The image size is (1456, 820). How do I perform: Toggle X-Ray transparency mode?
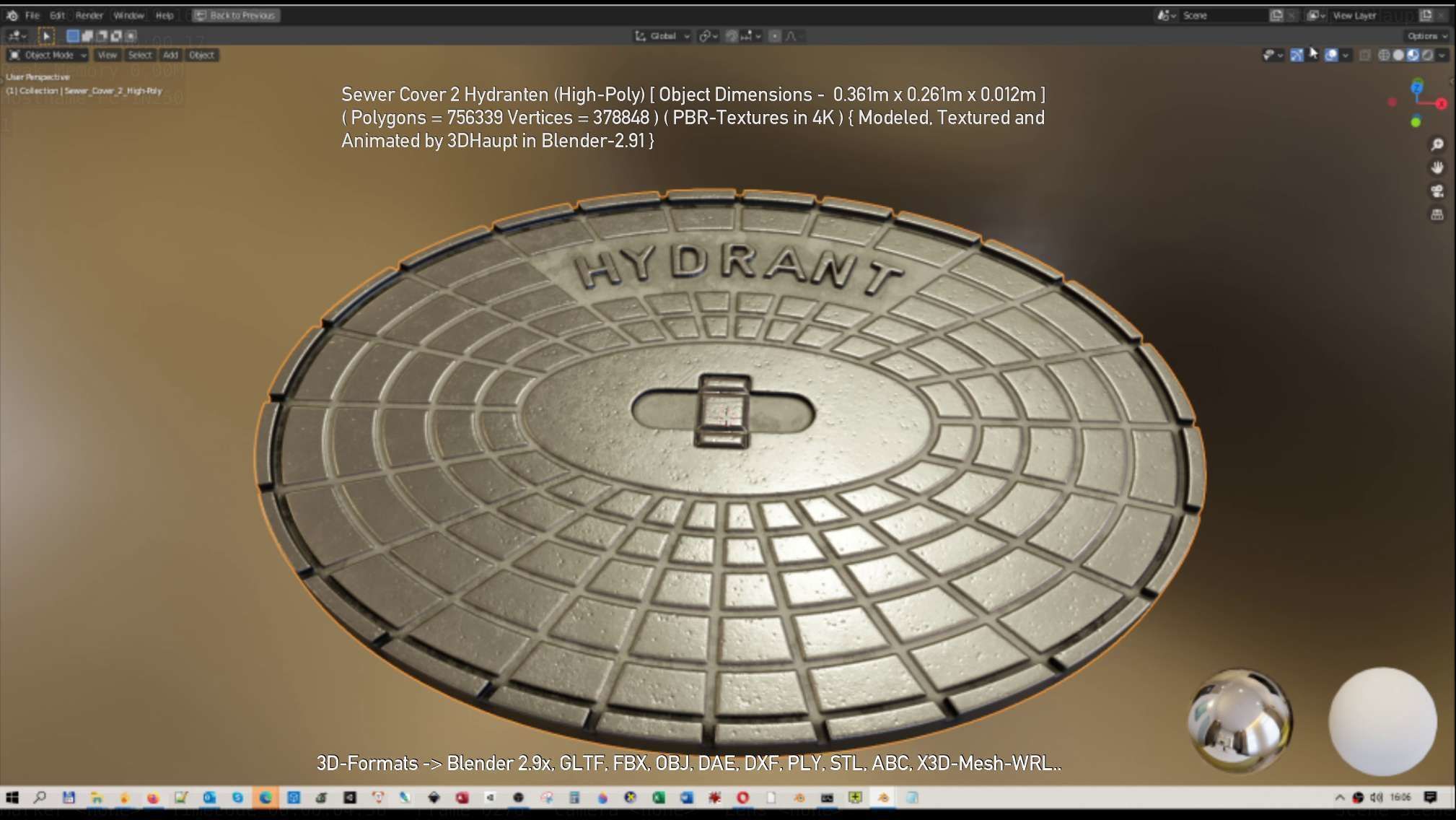[1364, 55]
